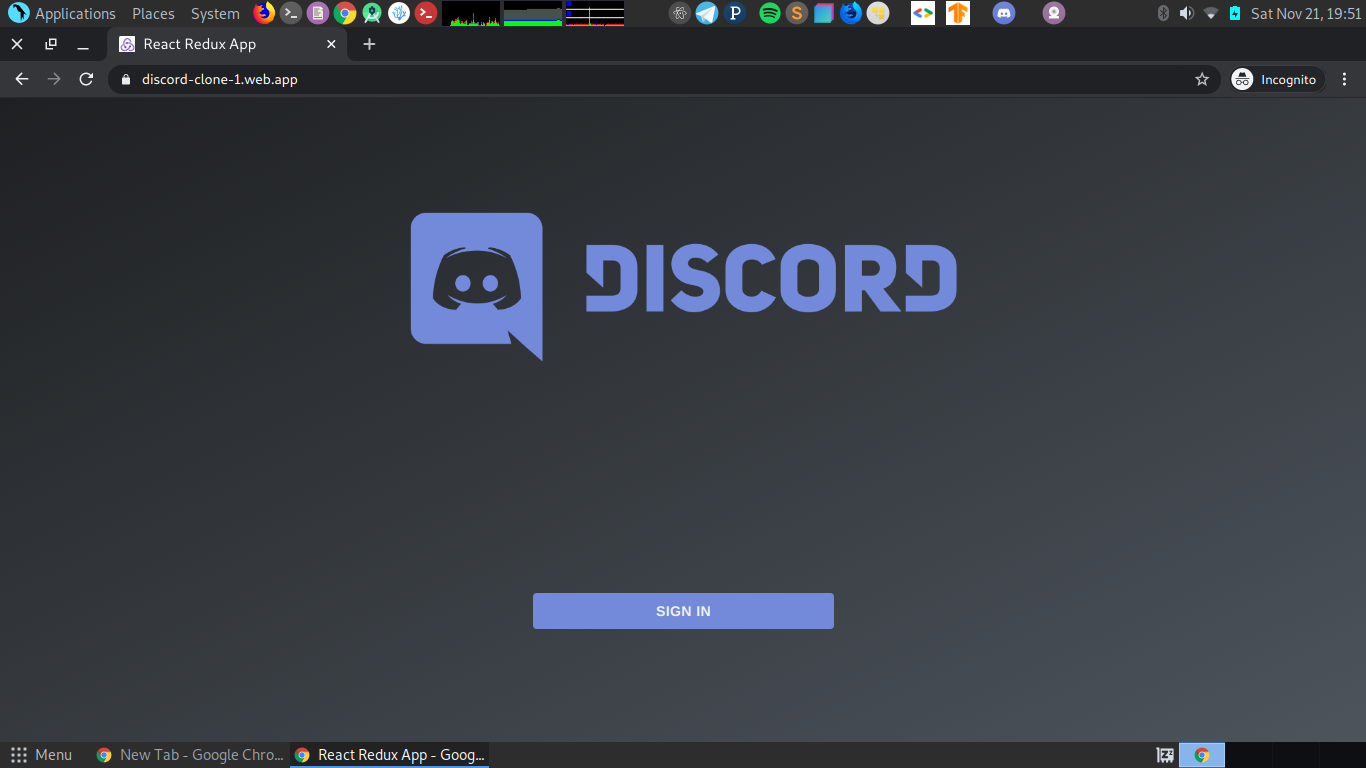Open the blue Firefox Developer Edition icon
This screenshot has width=1366, height=768.
coord(851,13)
